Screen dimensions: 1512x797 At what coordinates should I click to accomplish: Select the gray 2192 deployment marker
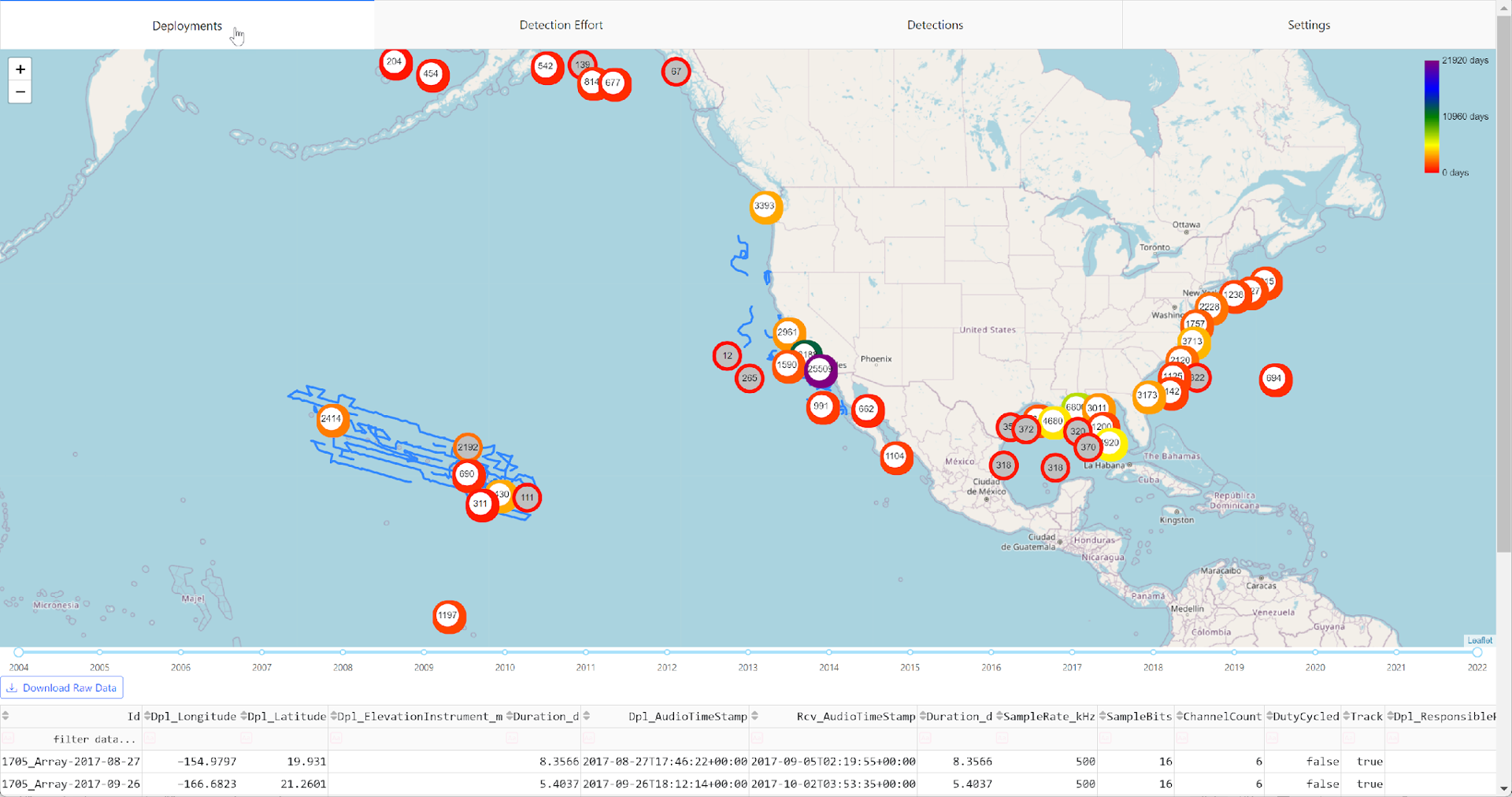click(x=468, y=447)
